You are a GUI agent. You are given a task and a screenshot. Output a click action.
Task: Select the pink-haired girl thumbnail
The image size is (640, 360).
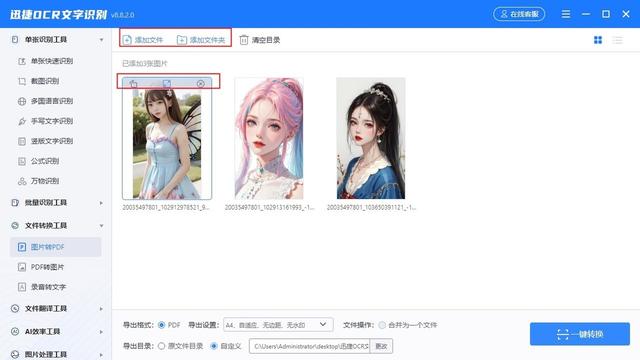[269, 138]
